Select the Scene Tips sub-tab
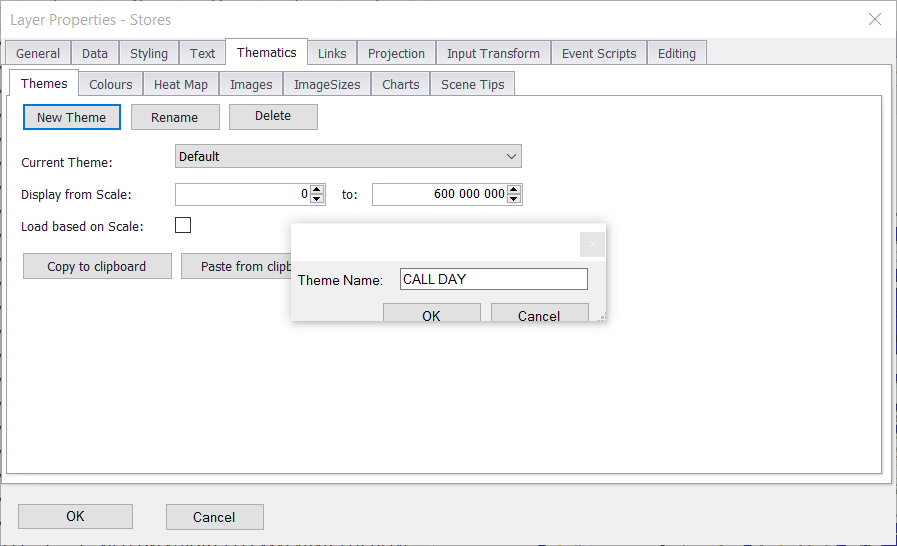Image resolution: width=897 pixels, height=546 pixels. click(x=473, y=84)
